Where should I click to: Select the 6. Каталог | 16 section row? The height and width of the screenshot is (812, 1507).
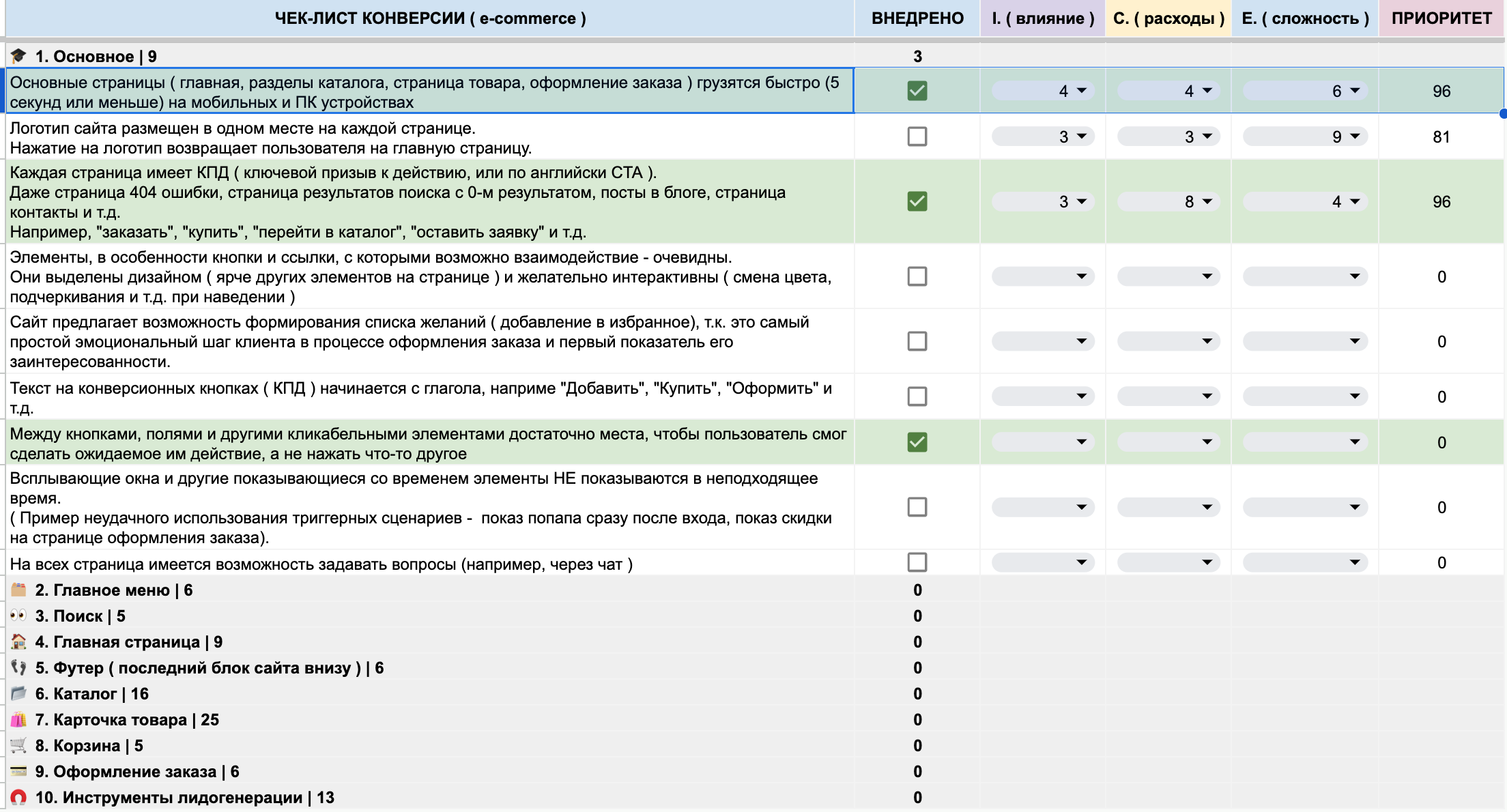pos(92,694)
